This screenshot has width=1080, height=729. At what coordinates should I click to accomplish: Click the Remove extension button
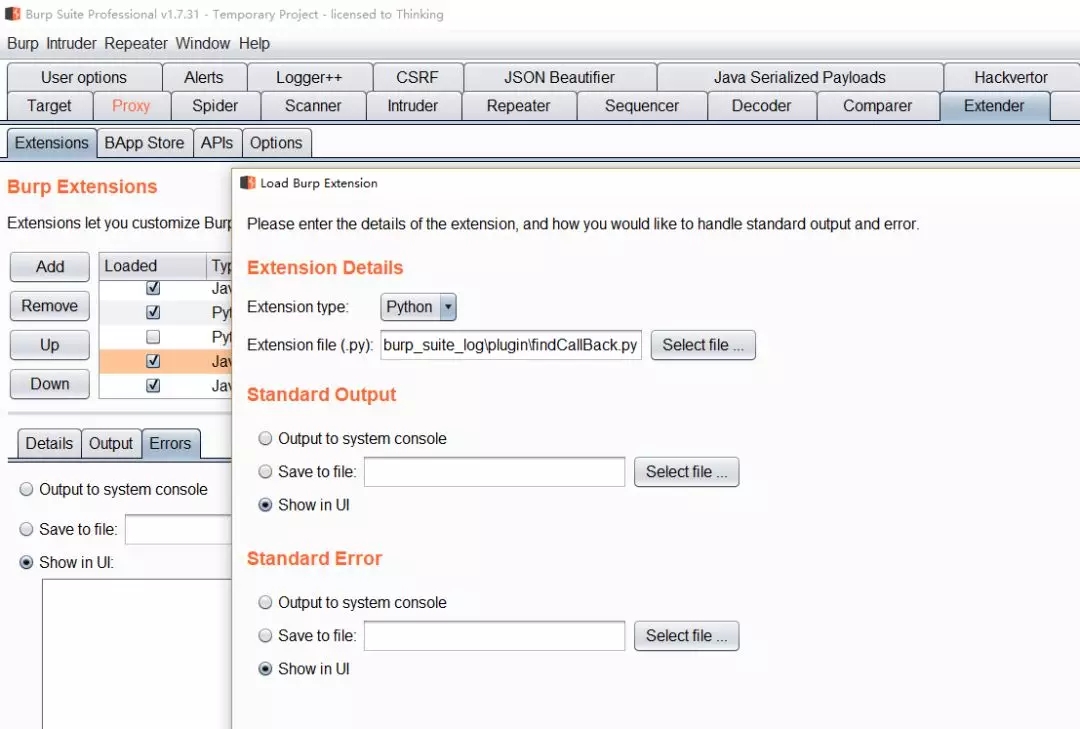[x=50, y=306]
